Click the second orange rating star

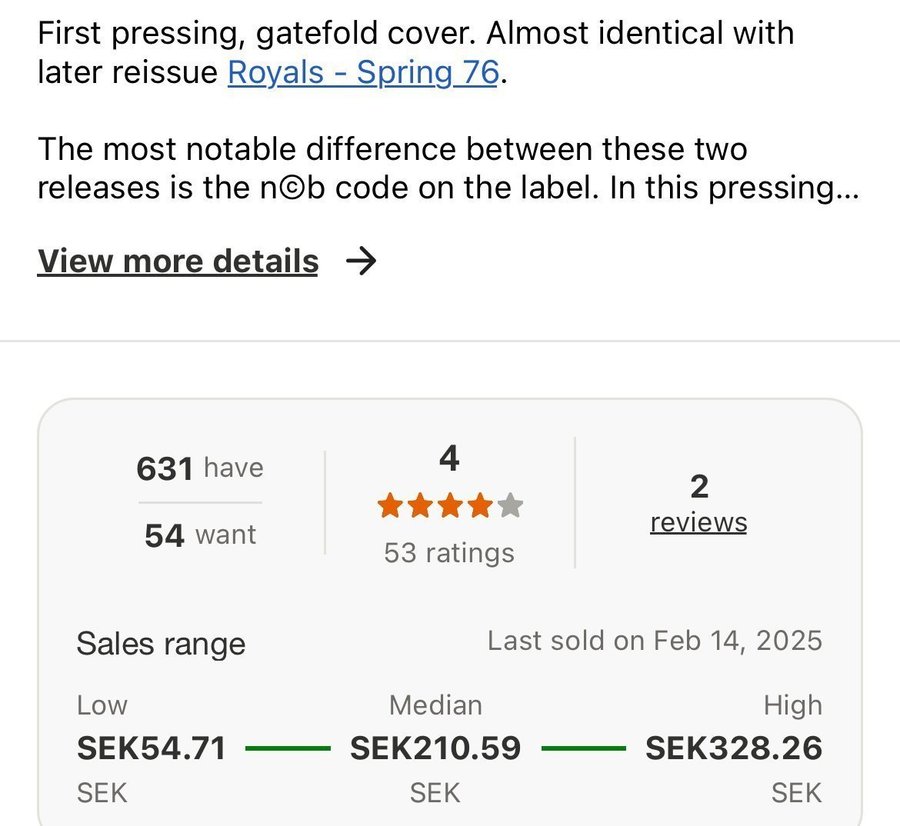tap(420, 506)
